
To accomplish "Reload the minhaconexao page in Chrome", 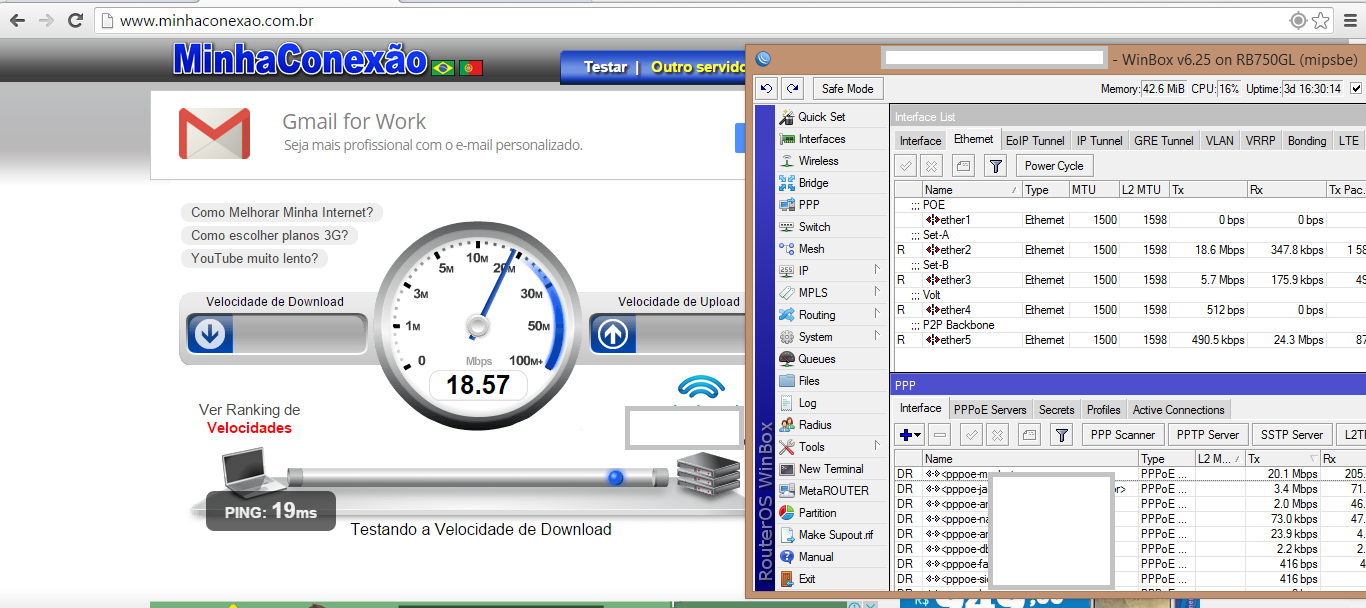I will (75, 20).
